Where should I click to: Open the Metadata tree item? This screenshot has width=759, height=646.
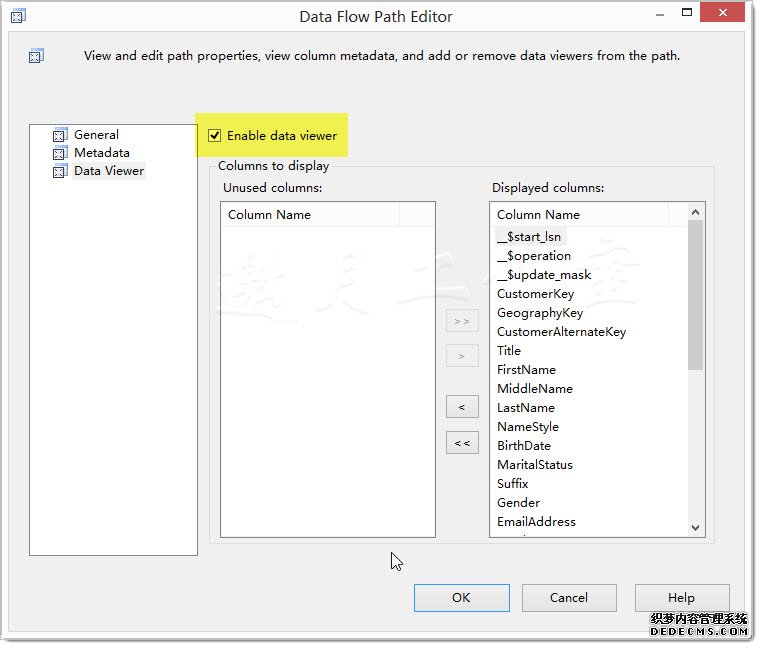tap(101, 153)
